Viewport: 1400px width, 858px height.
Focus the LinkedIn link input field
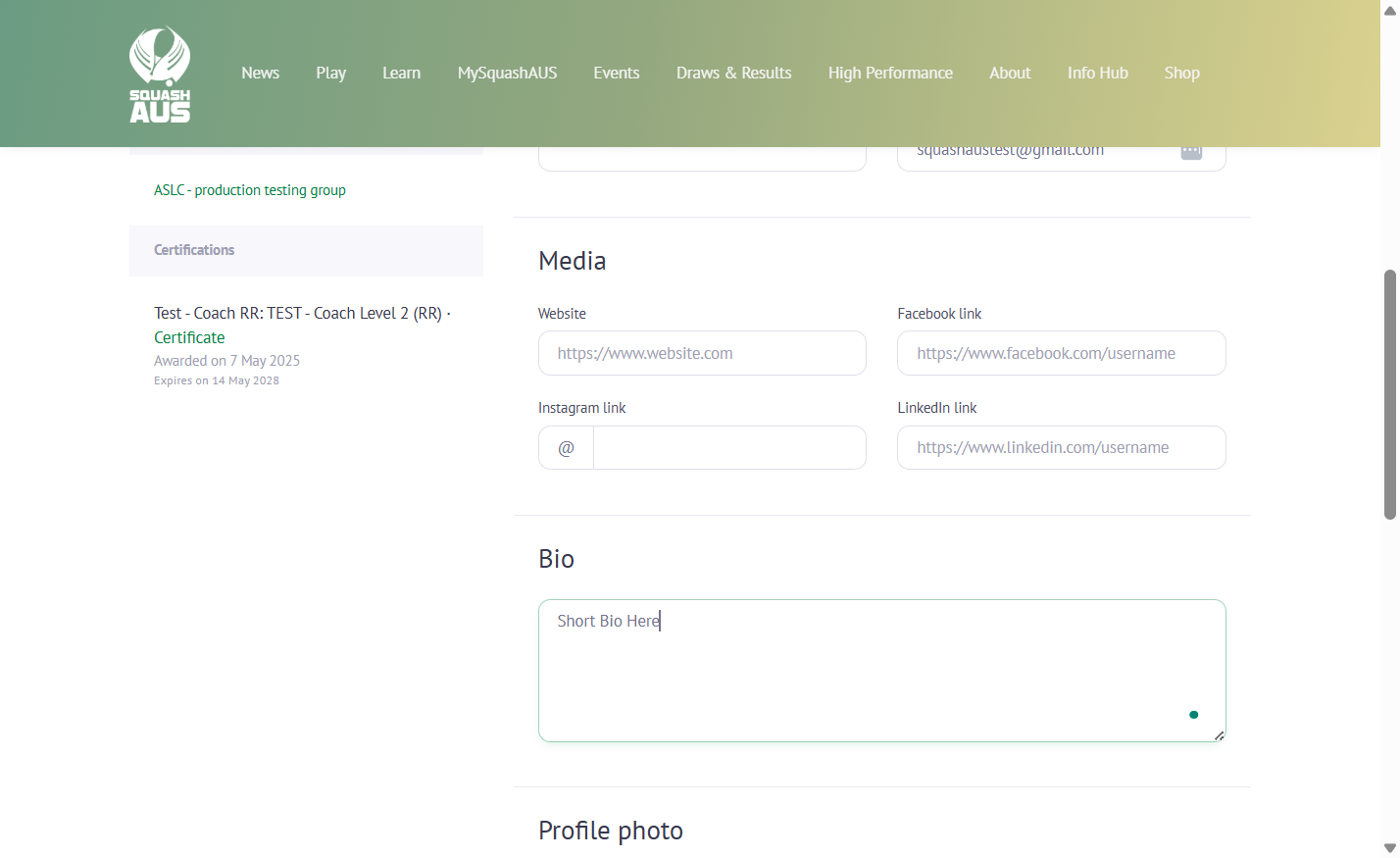pyautogui.click(x=1061, y=447)
